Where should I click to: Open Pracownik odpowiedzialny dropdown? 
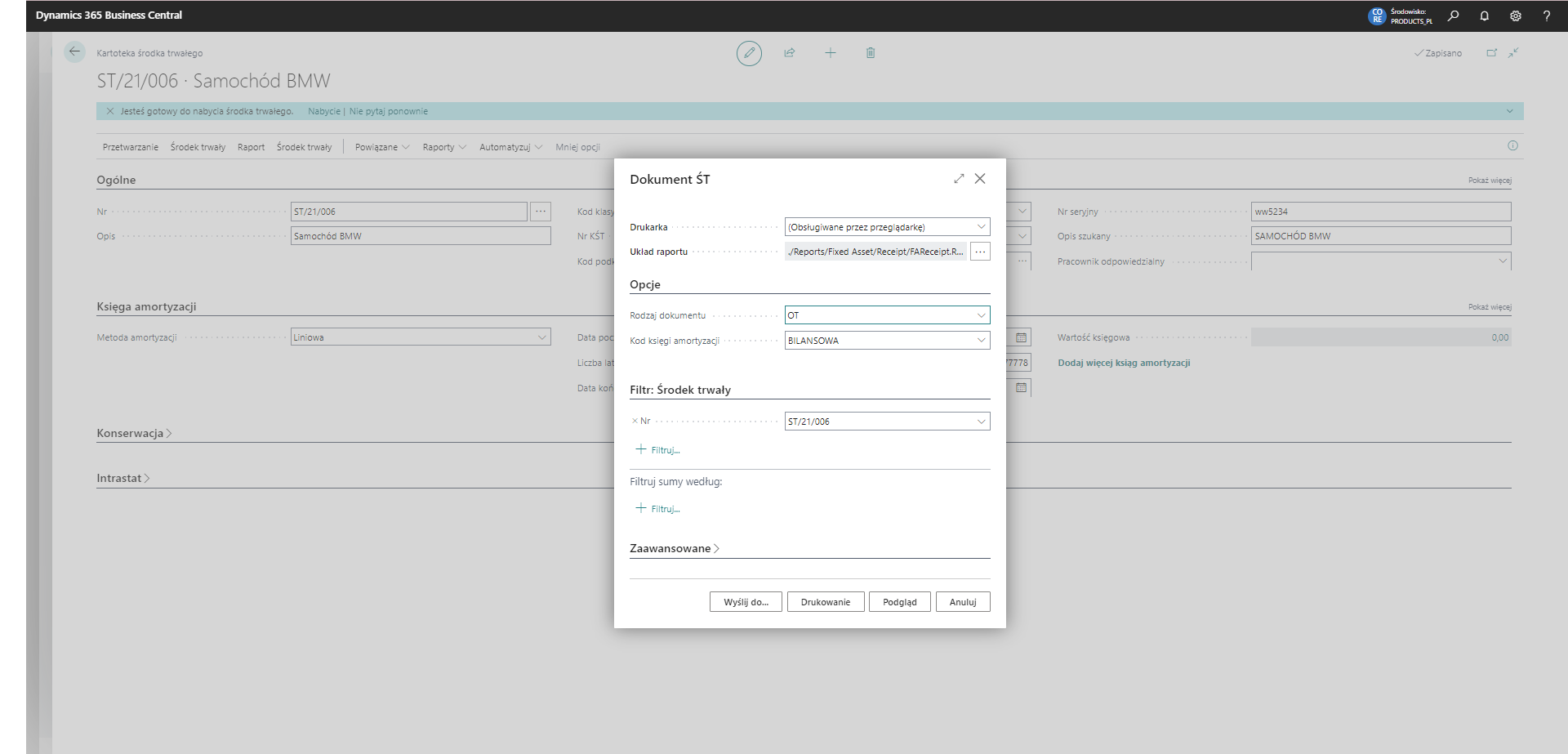[1502, 261]
